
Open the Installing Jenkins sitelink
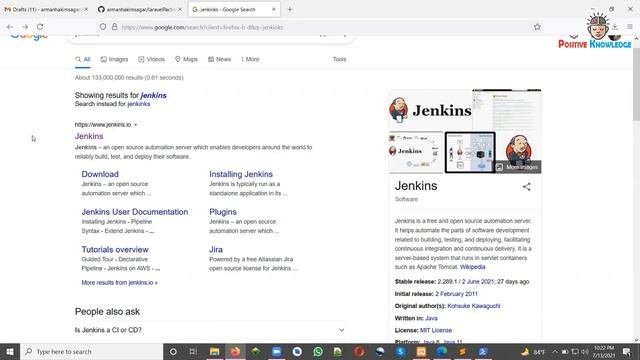(x=241, y=174)
